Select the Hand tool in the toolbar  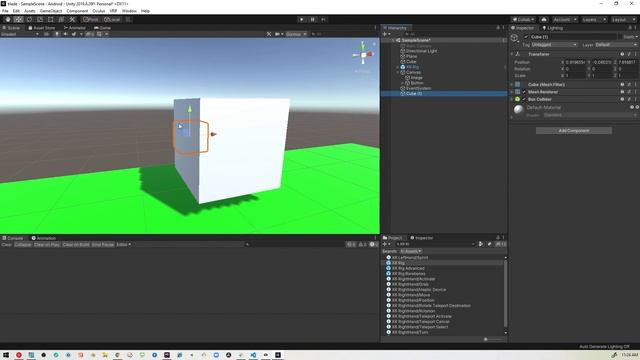pos(7,20)
